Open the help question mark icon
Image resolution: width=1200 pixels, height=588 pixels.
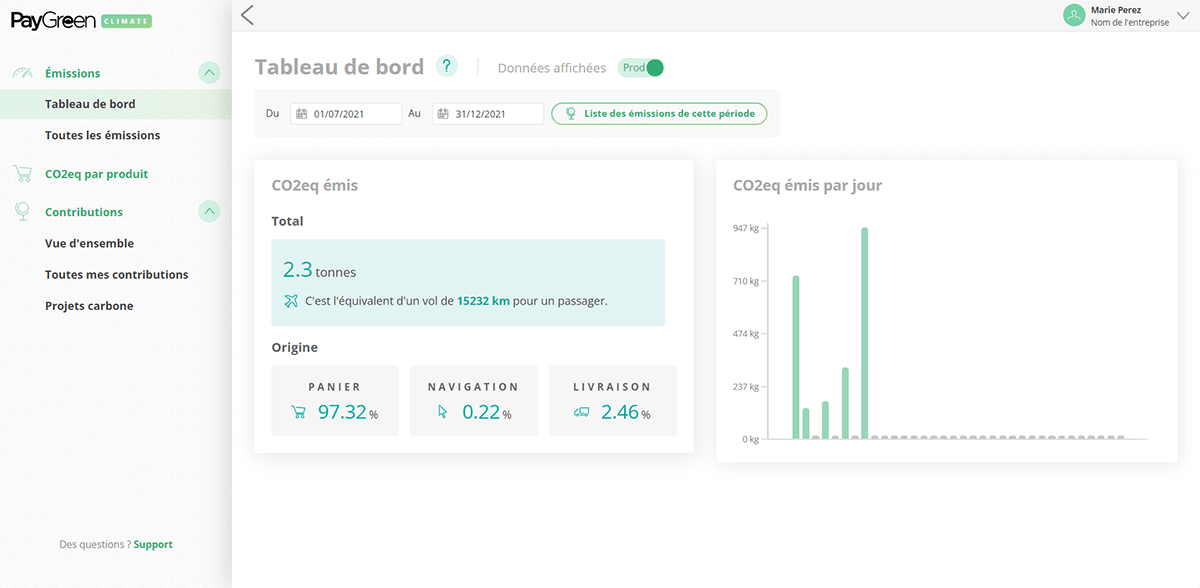click(x=447, y=67)
